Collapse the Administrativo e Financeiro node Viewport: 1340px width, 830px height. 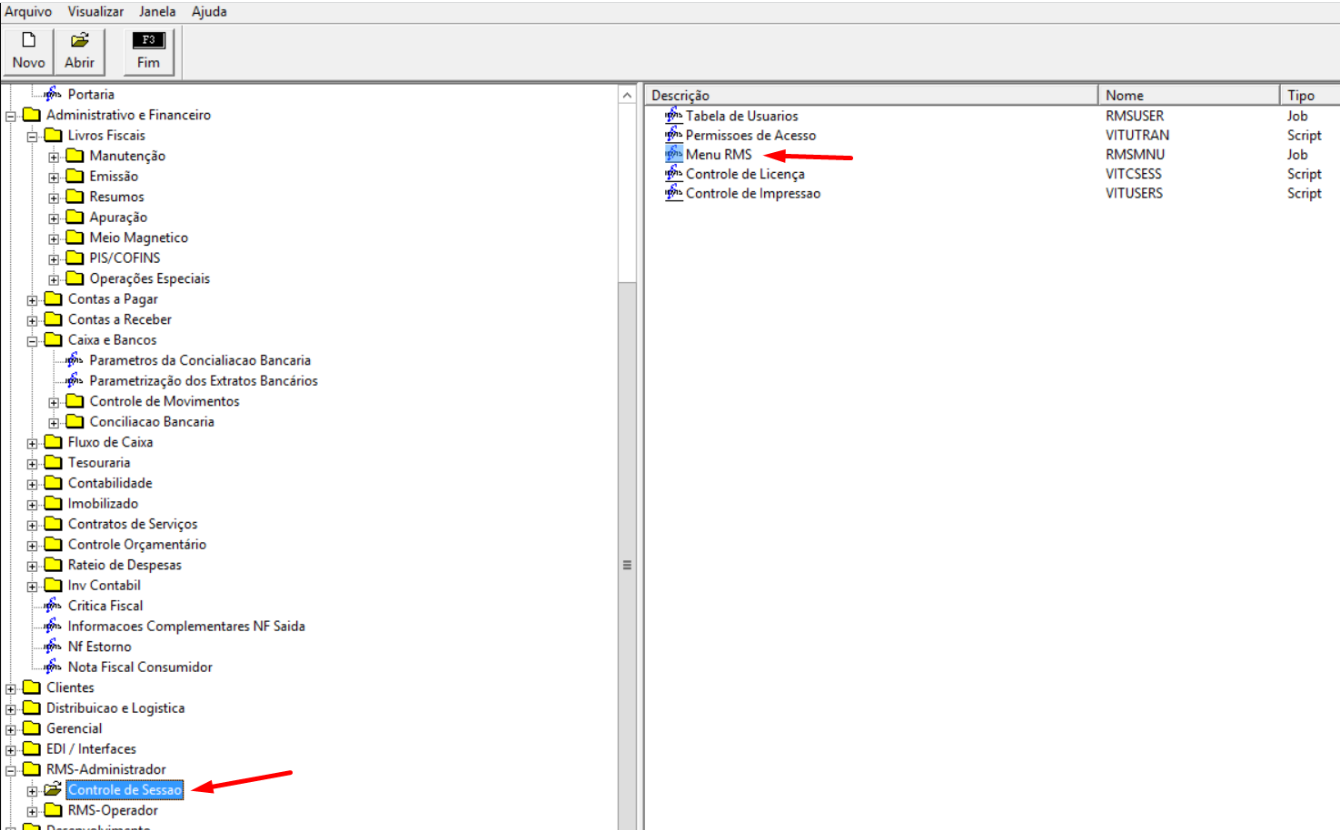[x=11, y=116]
